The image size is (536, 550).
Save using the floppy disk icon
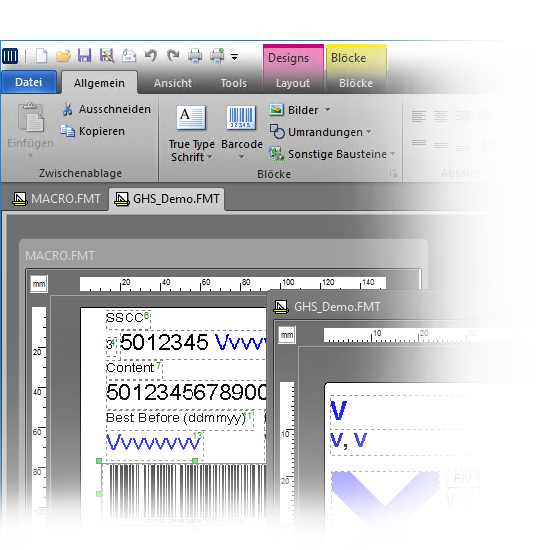[85, 56]
